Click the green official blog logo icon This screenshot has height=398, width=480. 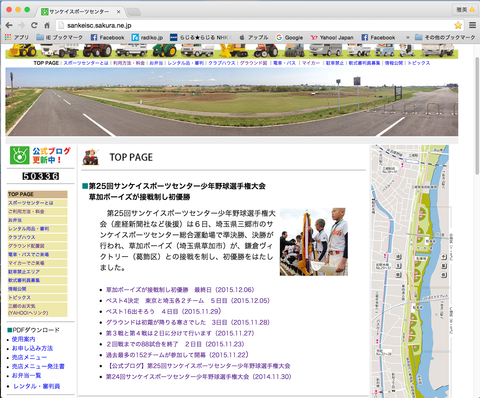tap(19, 155)
